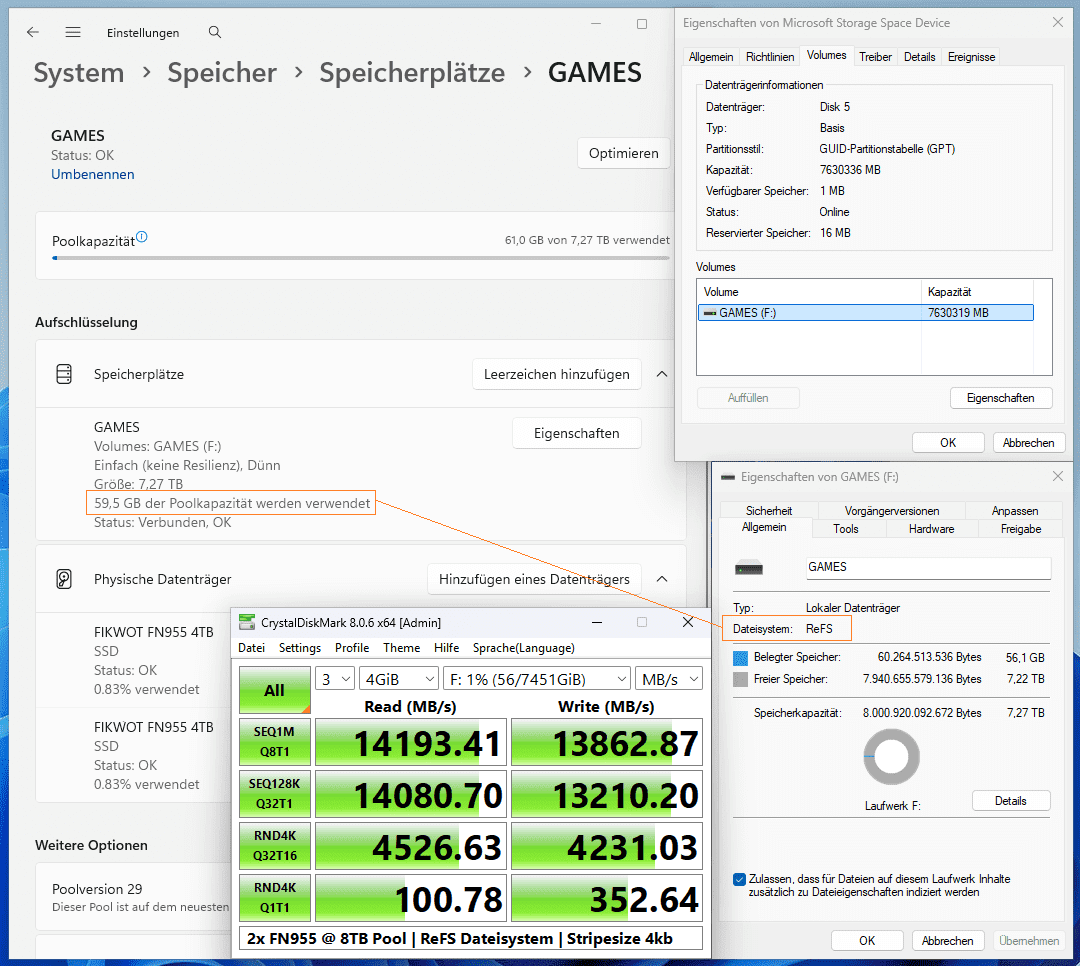Switch to the Freigabe tab

pyautogui.click(x=1021, y=528)
